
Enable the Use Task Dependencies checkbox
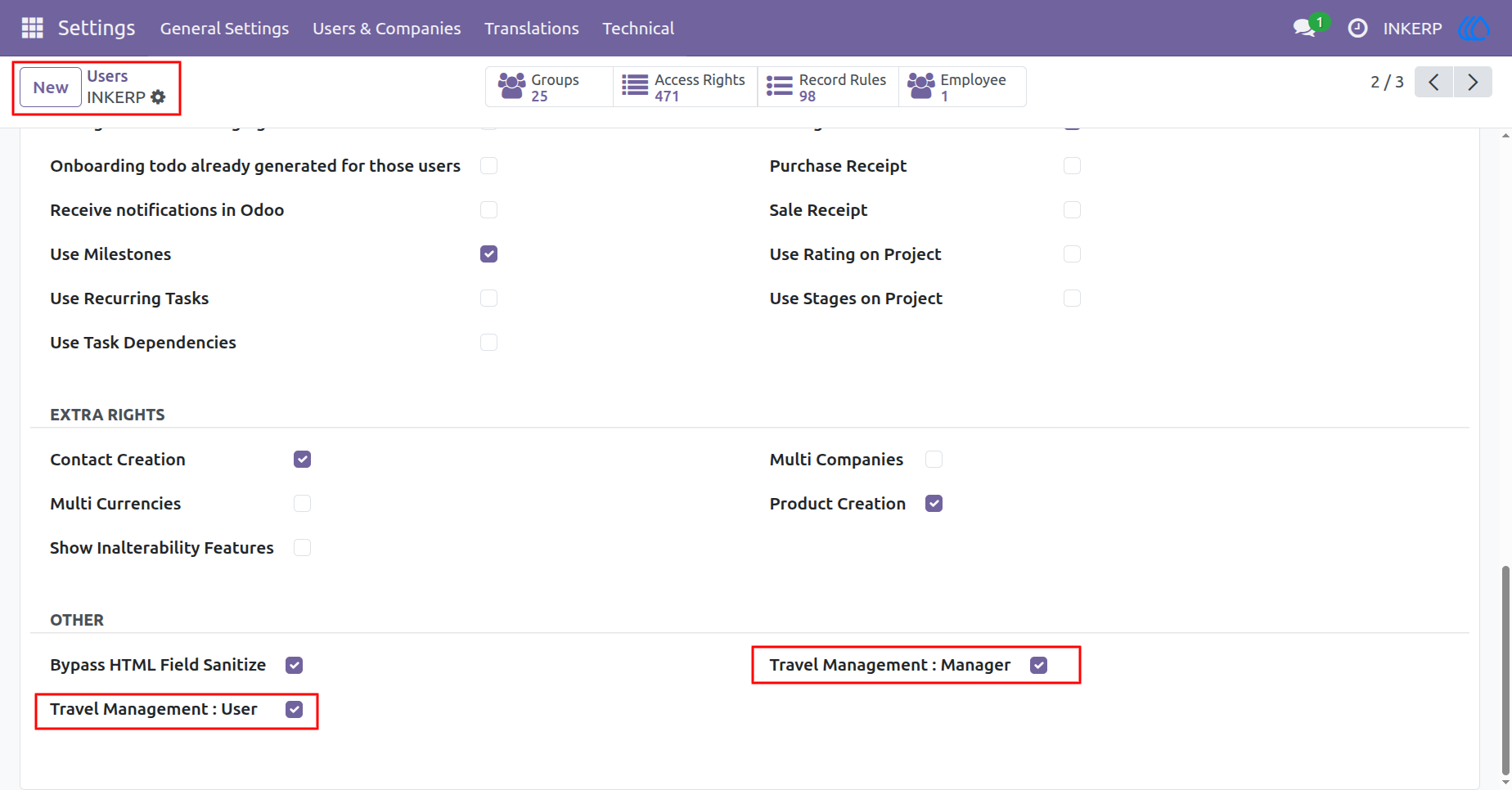488,343
